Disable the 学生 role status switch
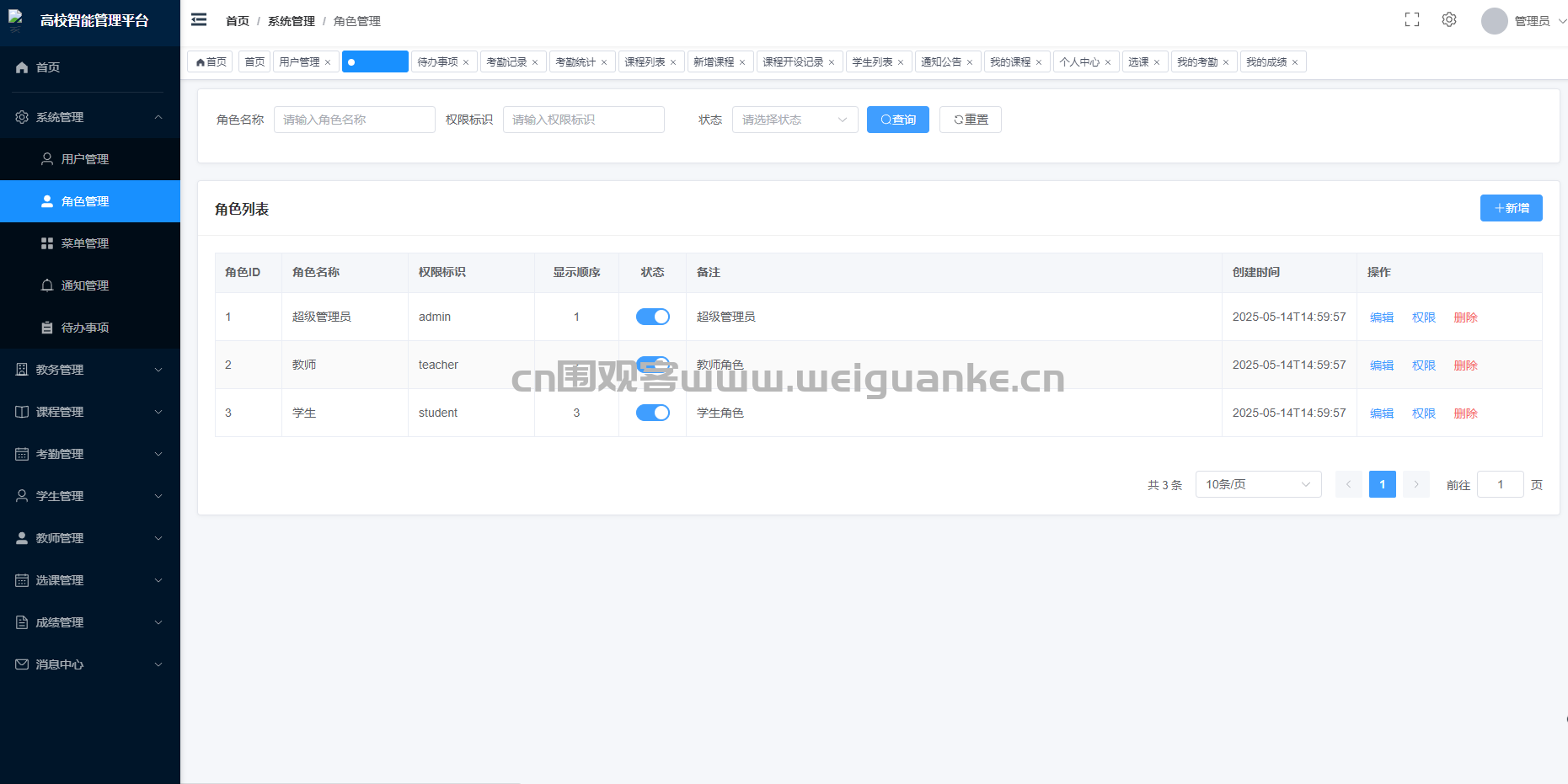 pyautogui.click(x=652, y=413)
